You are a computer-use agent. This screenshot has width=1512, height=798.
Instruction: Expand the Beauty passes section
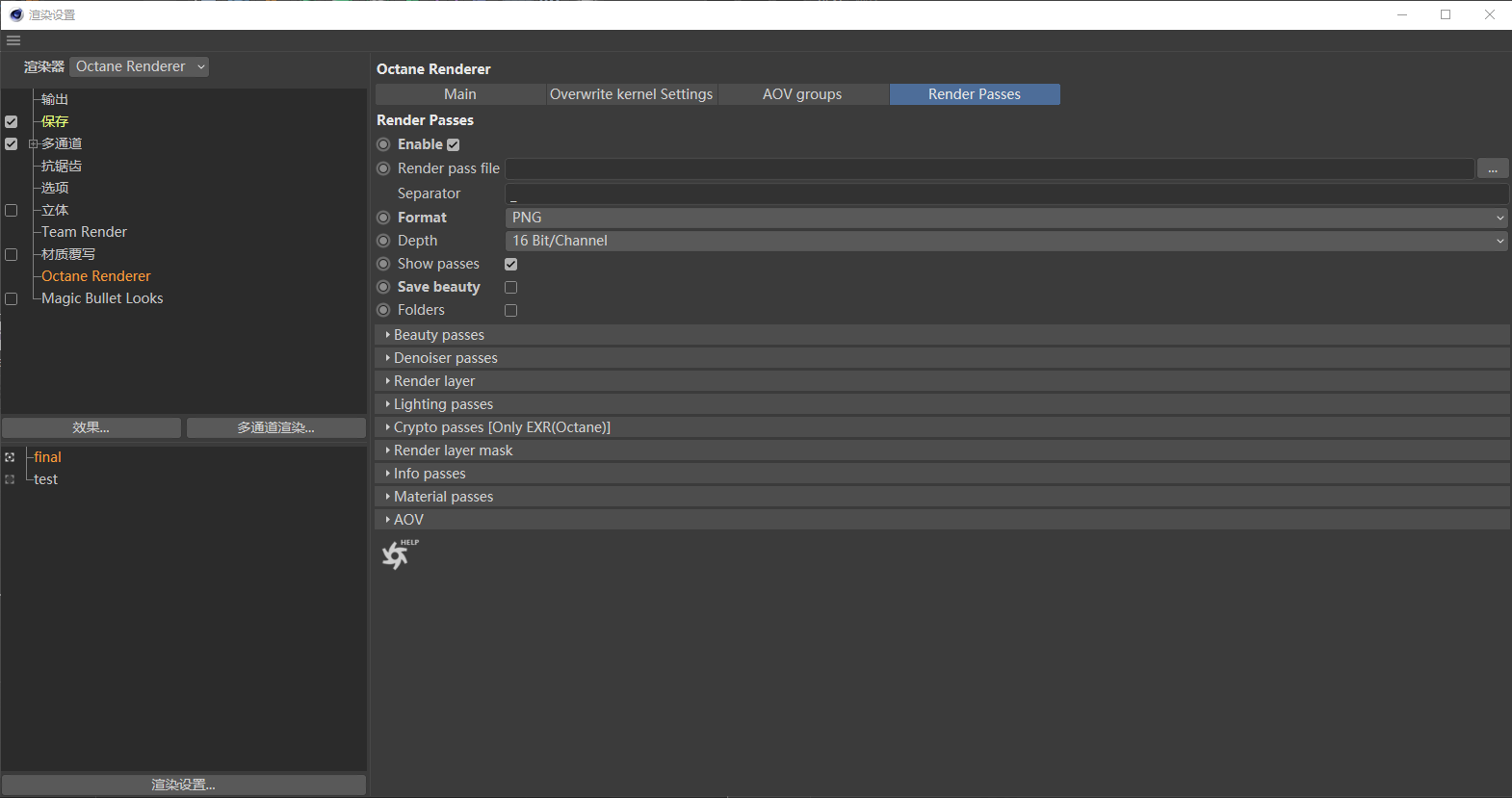(942, 335)
